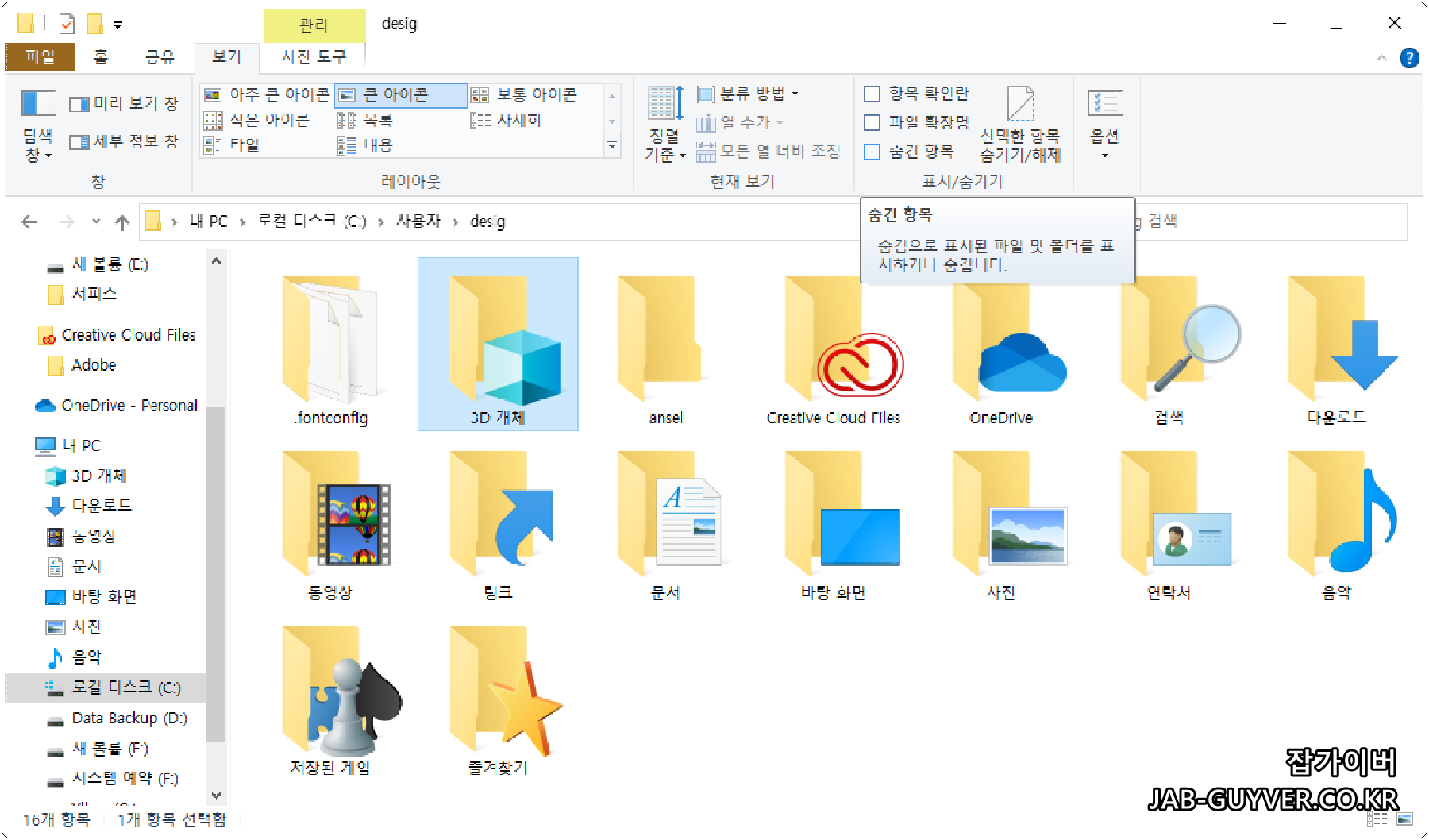Viewport: 1429px width, 840px height.
Task: Open the 분류 방법 dropdown
Action: [747, 93]
